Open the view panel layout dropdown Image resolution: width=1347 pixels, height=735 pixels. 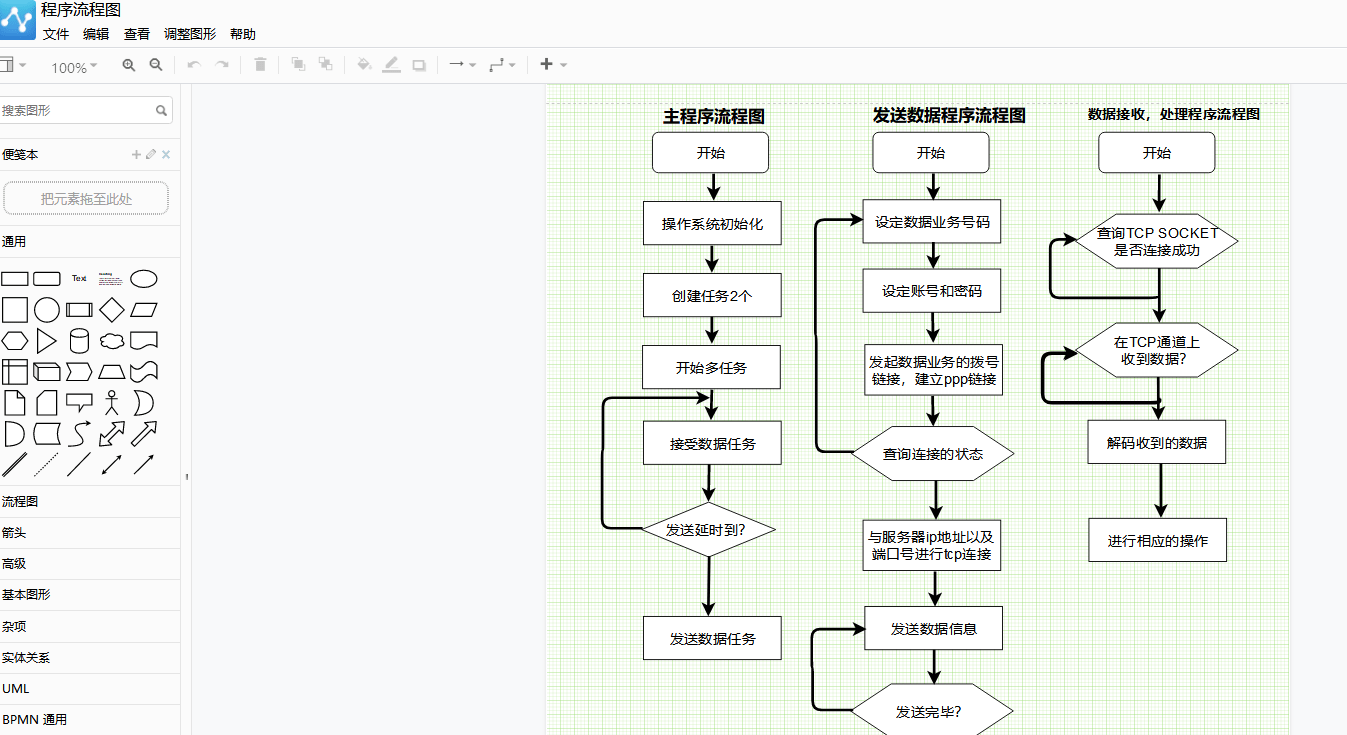click(x=13, y=65)
